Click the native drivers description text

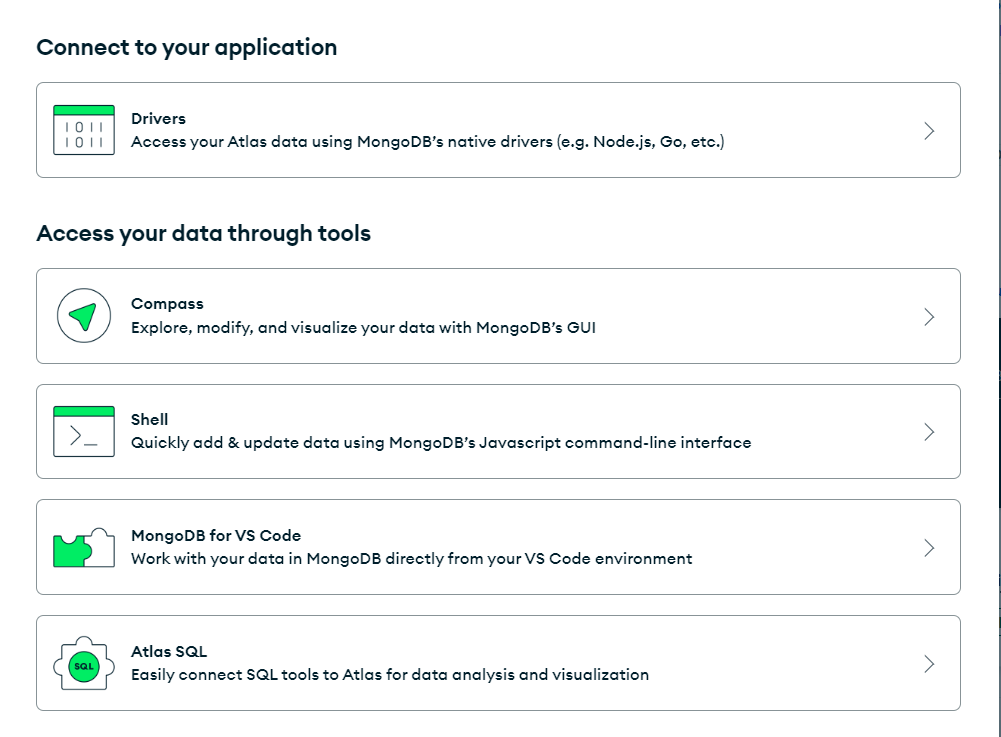pyautogui.click(x=427, y=142)
